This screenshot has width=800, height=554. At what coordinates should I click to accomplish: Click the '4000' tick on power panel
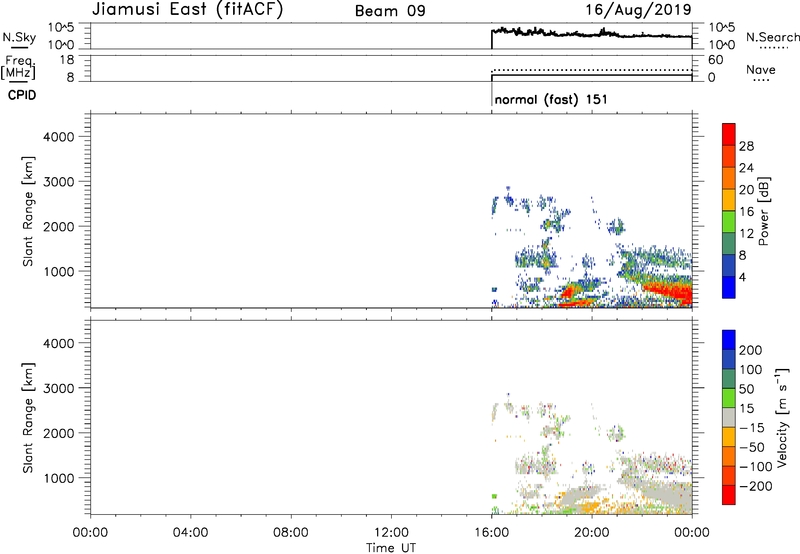[59, 137]
